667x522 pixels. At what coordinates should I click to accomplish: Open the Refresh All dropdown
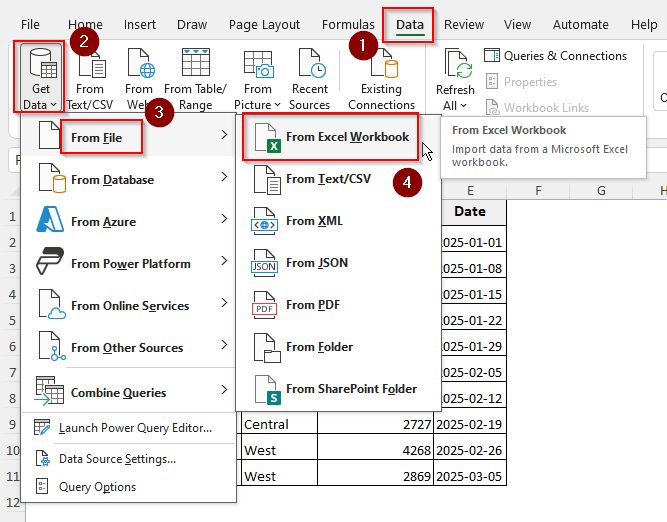coord(455,80)
